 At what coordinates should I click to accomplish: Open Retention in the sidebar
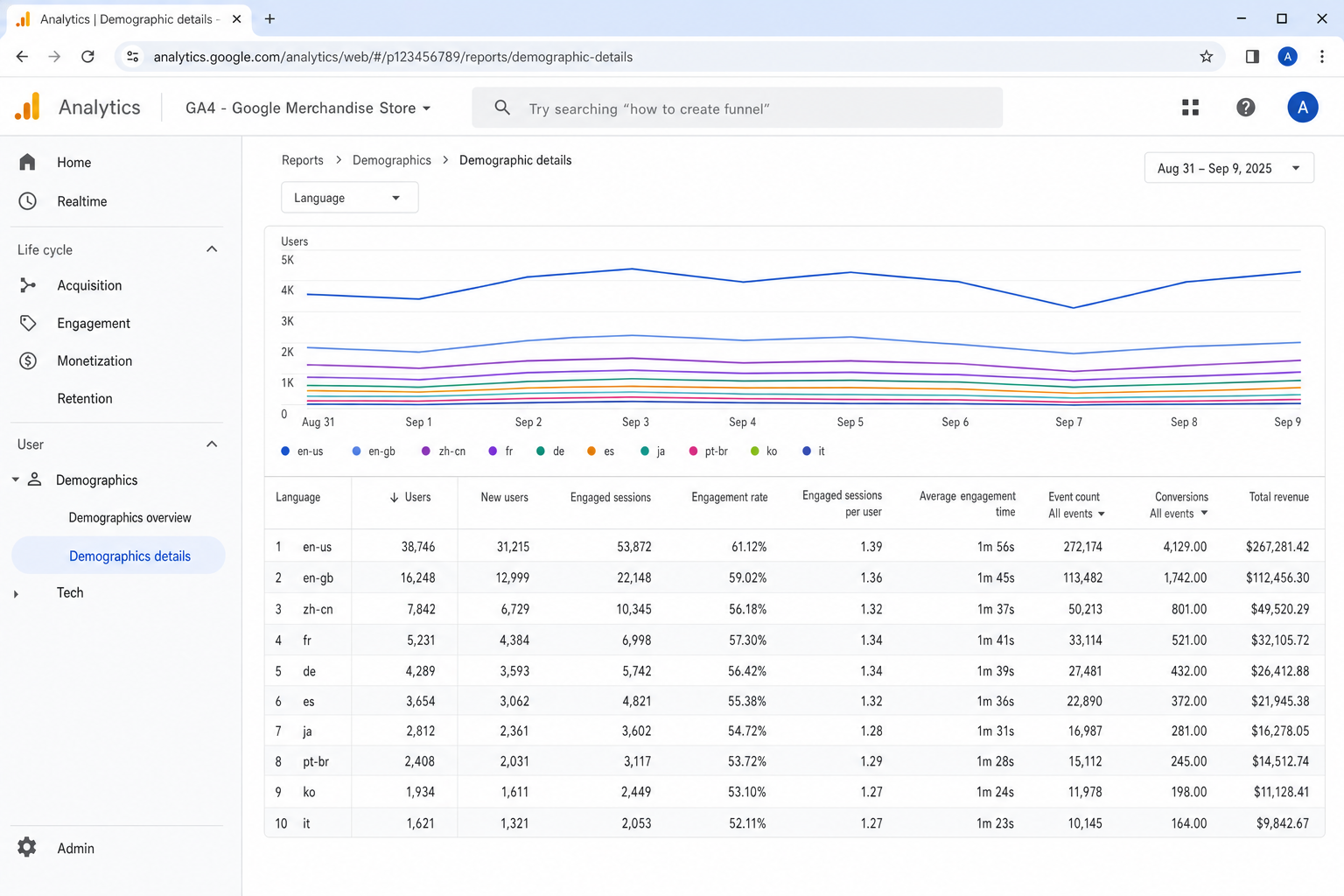(x=85, y=398)
